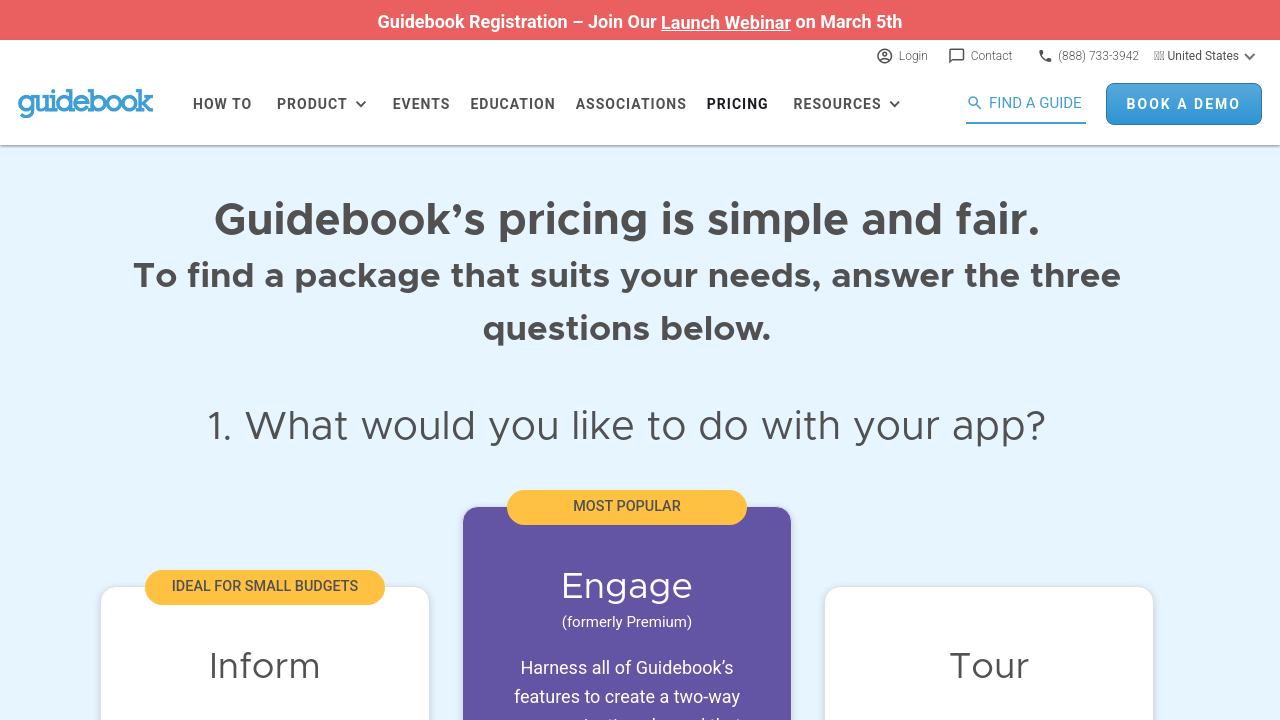
Task: Navigate to Associations
Action: [631, 104]
